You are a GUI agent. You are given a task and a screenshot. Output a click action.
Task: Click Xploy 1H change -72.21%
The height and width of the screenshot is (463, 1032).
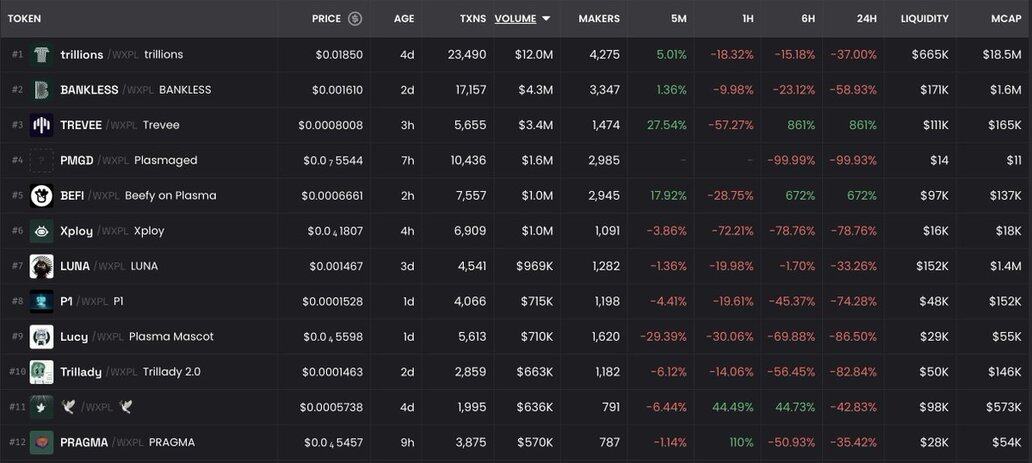(731, 231)
